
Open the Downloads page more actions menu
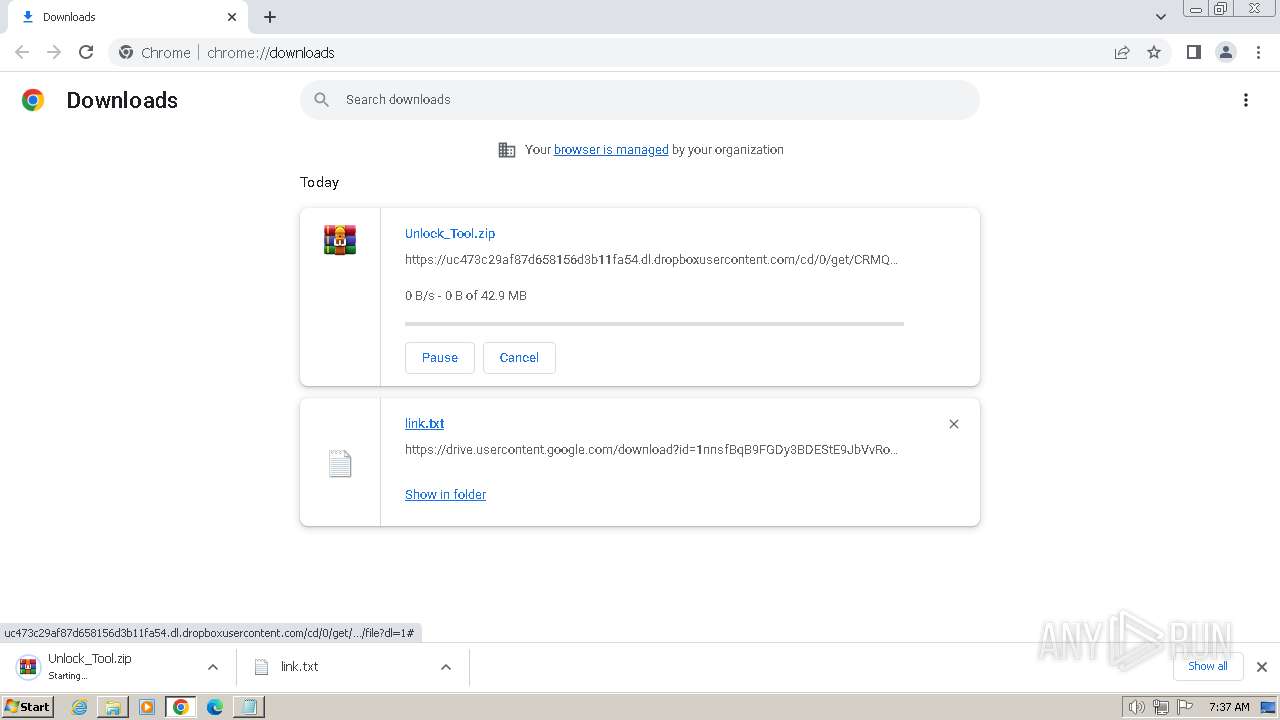pyautogui.click(x=1246, y=100)
